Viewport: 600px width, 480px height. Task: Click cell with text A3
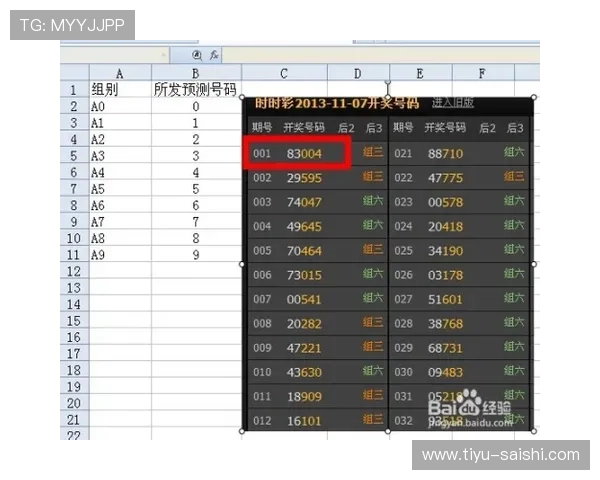pos(120,156)
